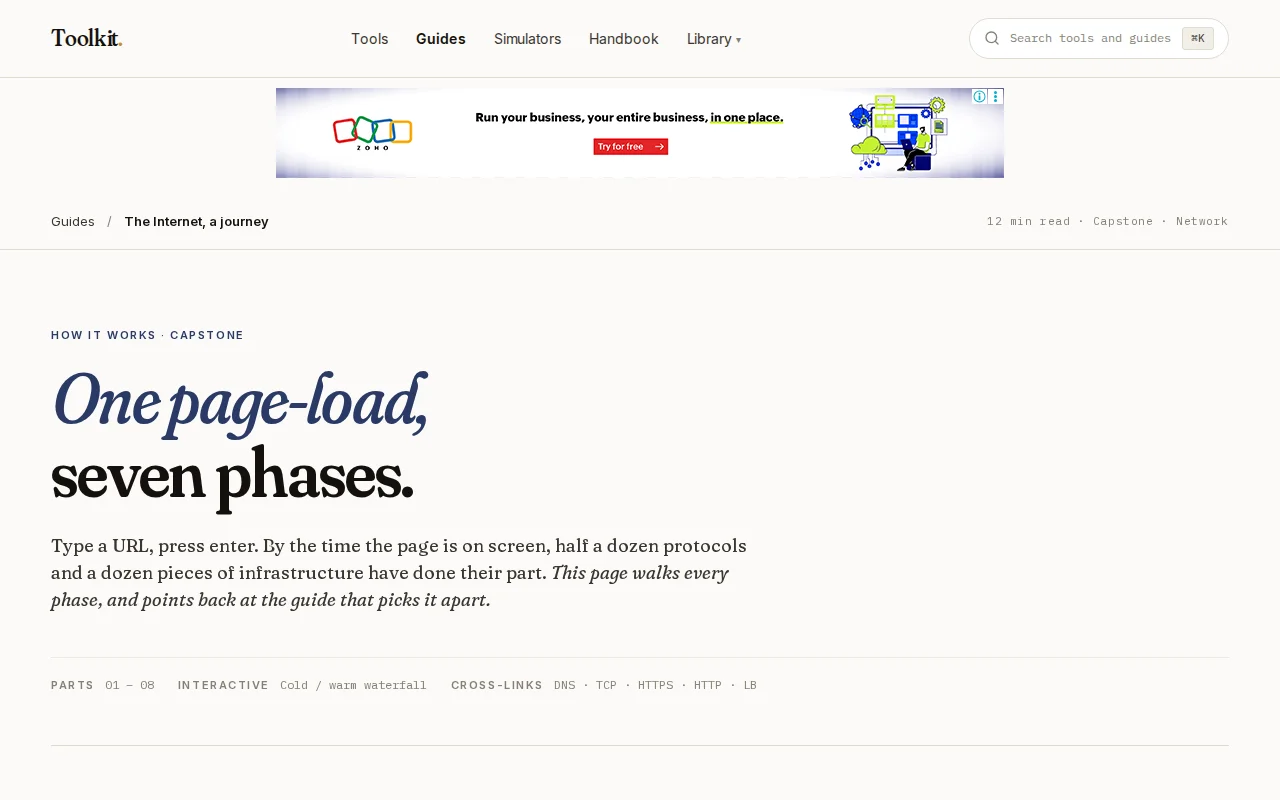Viewport: 1280px width, 800px height.
Task: Click the 'seven phases.' heading
Action: click(x=232, y=477)
